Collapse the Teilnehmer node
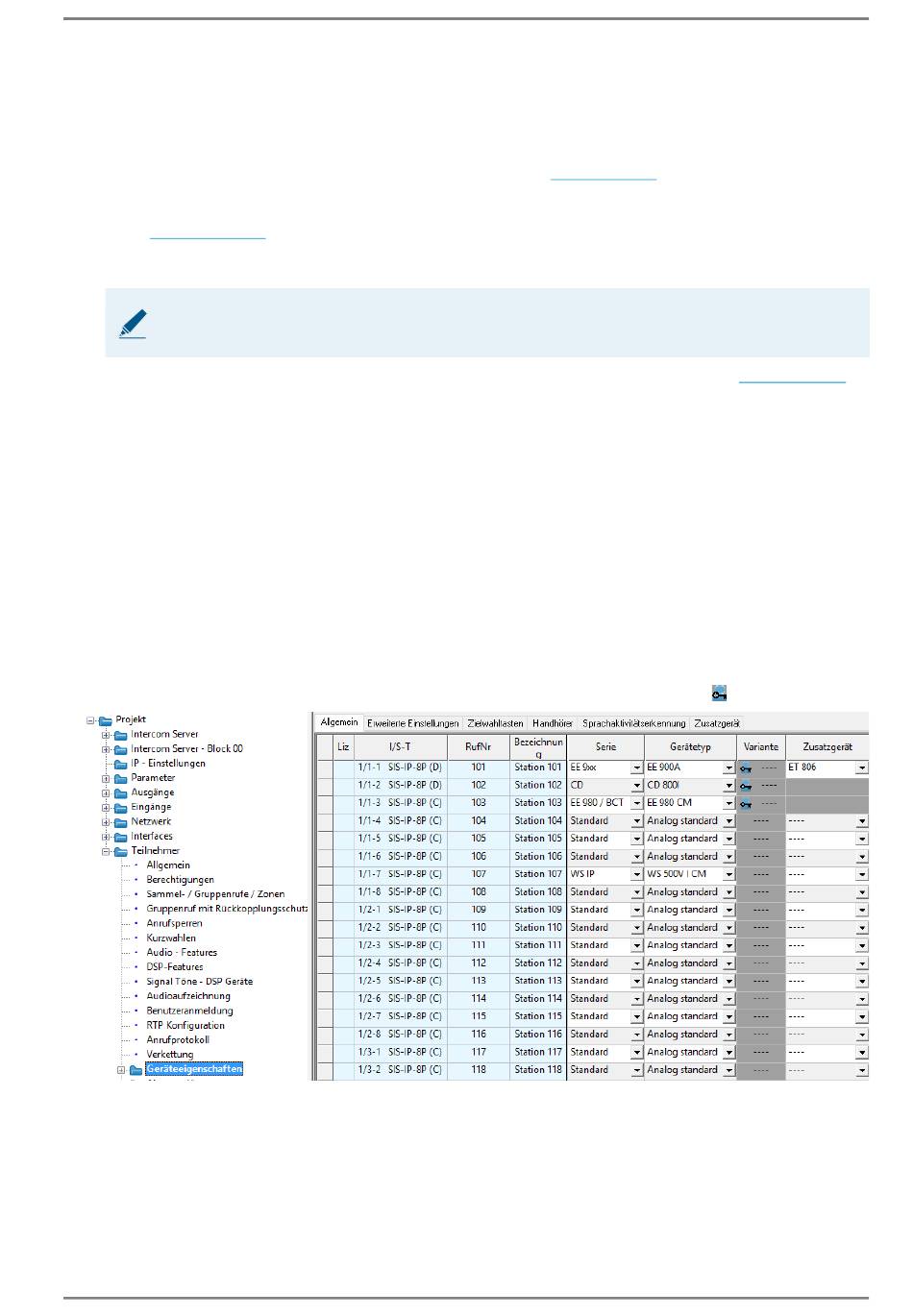Viewport: 913px width, 1316px height. point(107,851)
